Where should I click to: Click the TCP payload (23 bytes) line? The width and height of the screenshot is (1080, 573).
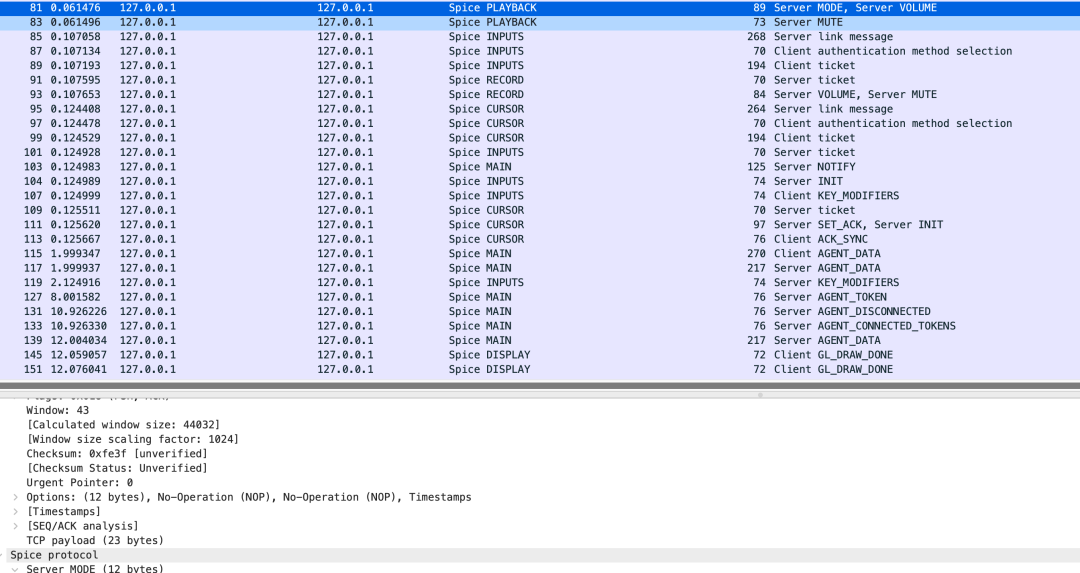(x=95, y=540)
